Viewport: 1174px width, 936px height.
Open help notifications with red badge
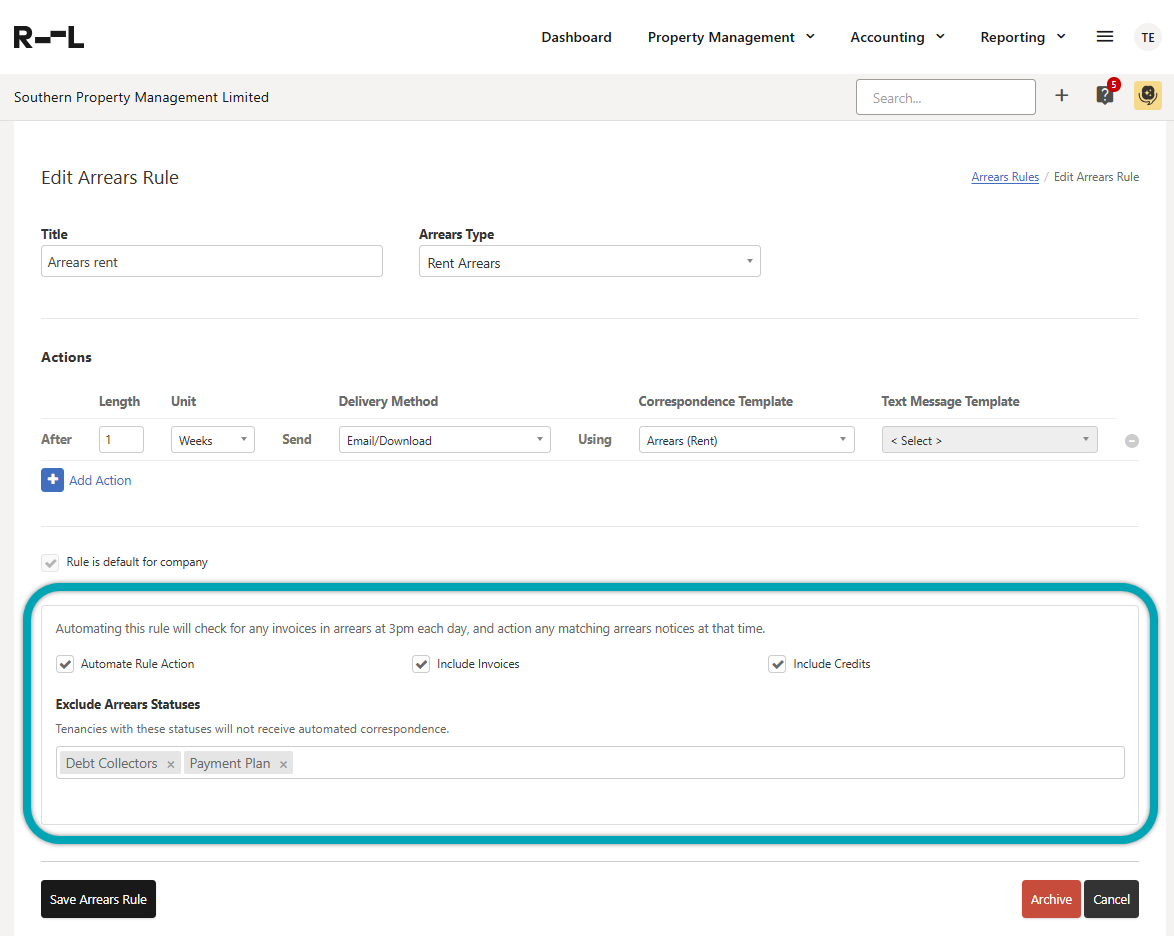point(1105,96)
